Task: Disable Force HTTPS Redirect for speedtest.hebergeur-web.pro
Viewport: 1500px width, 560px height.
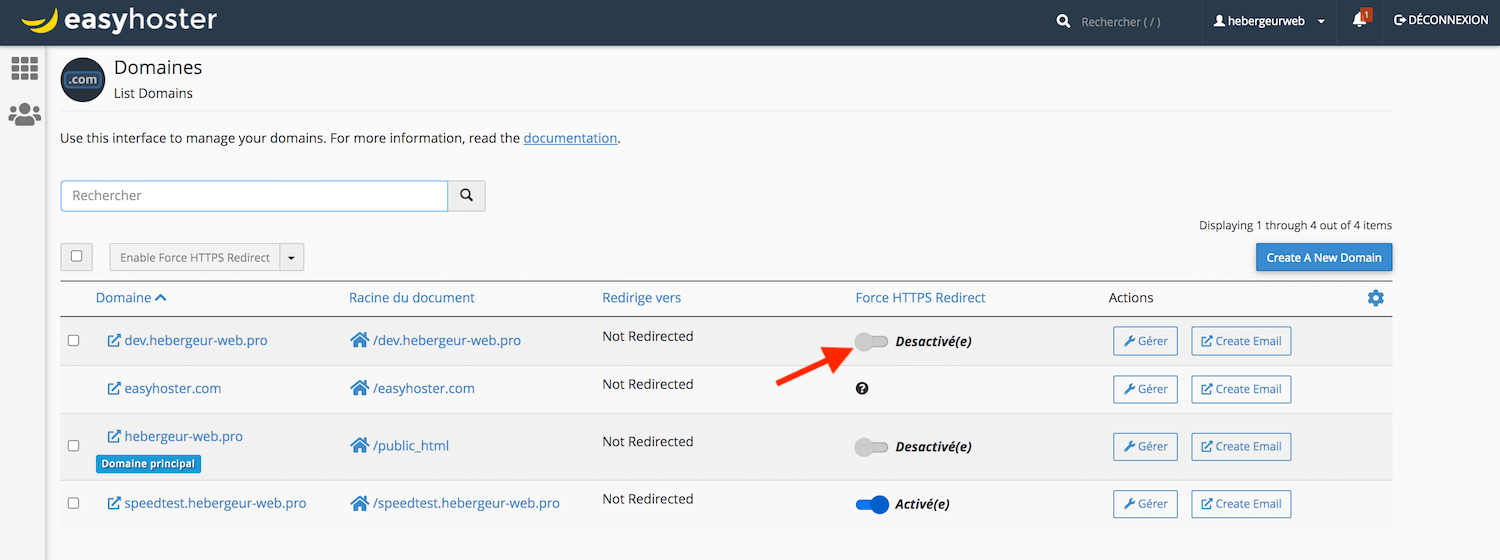Action: click(x=872, y=504)
